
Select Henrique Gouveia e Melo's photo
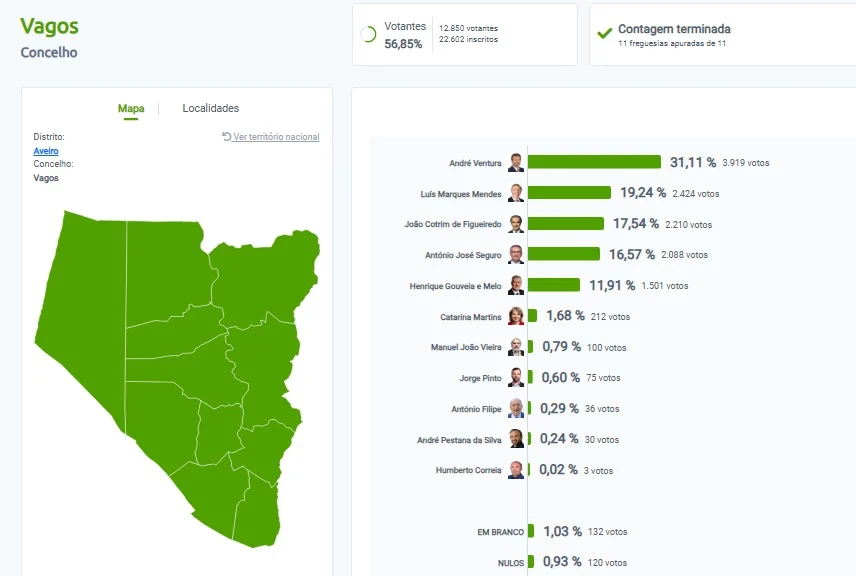click(x=516, y=286)
